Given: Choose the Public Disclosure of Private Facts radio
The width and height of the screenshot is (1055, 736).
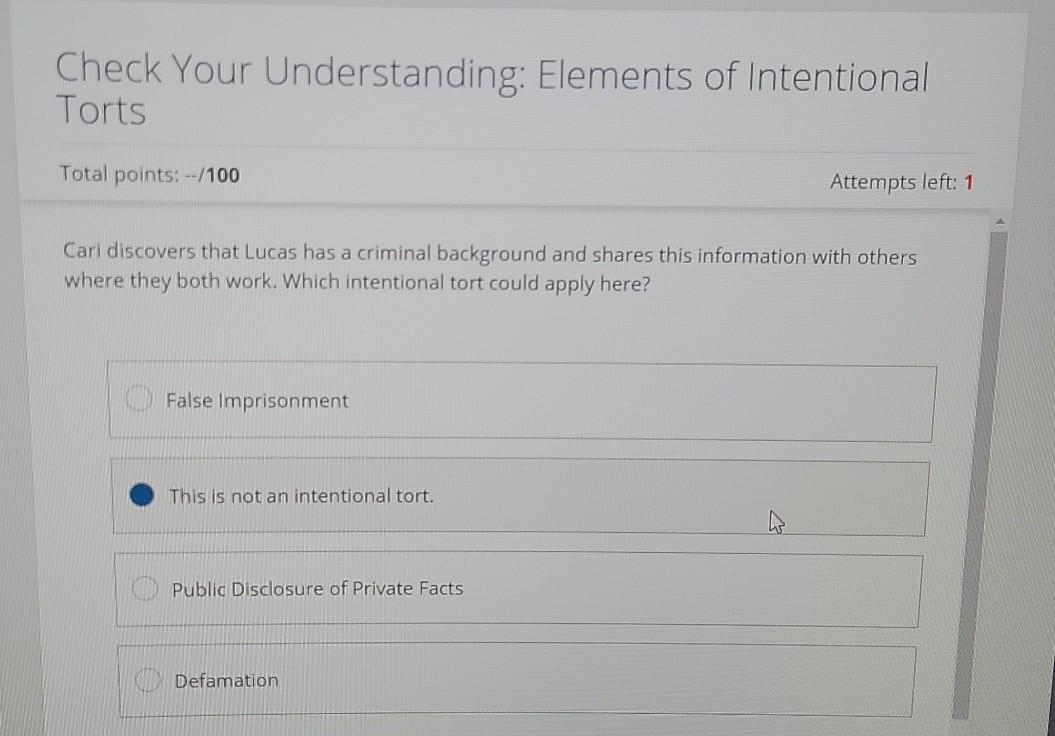Looking at the screenshot, I should point(144,586).
